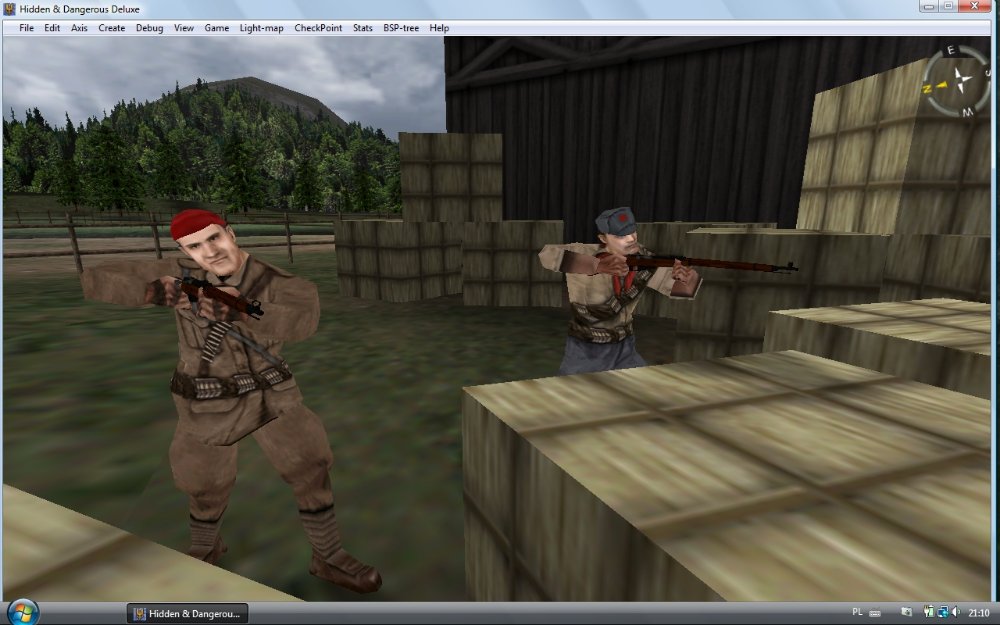Minimize the Hidden & Dangerous Deluxe window
1000x625 pixels.
(x=928, y=6)
